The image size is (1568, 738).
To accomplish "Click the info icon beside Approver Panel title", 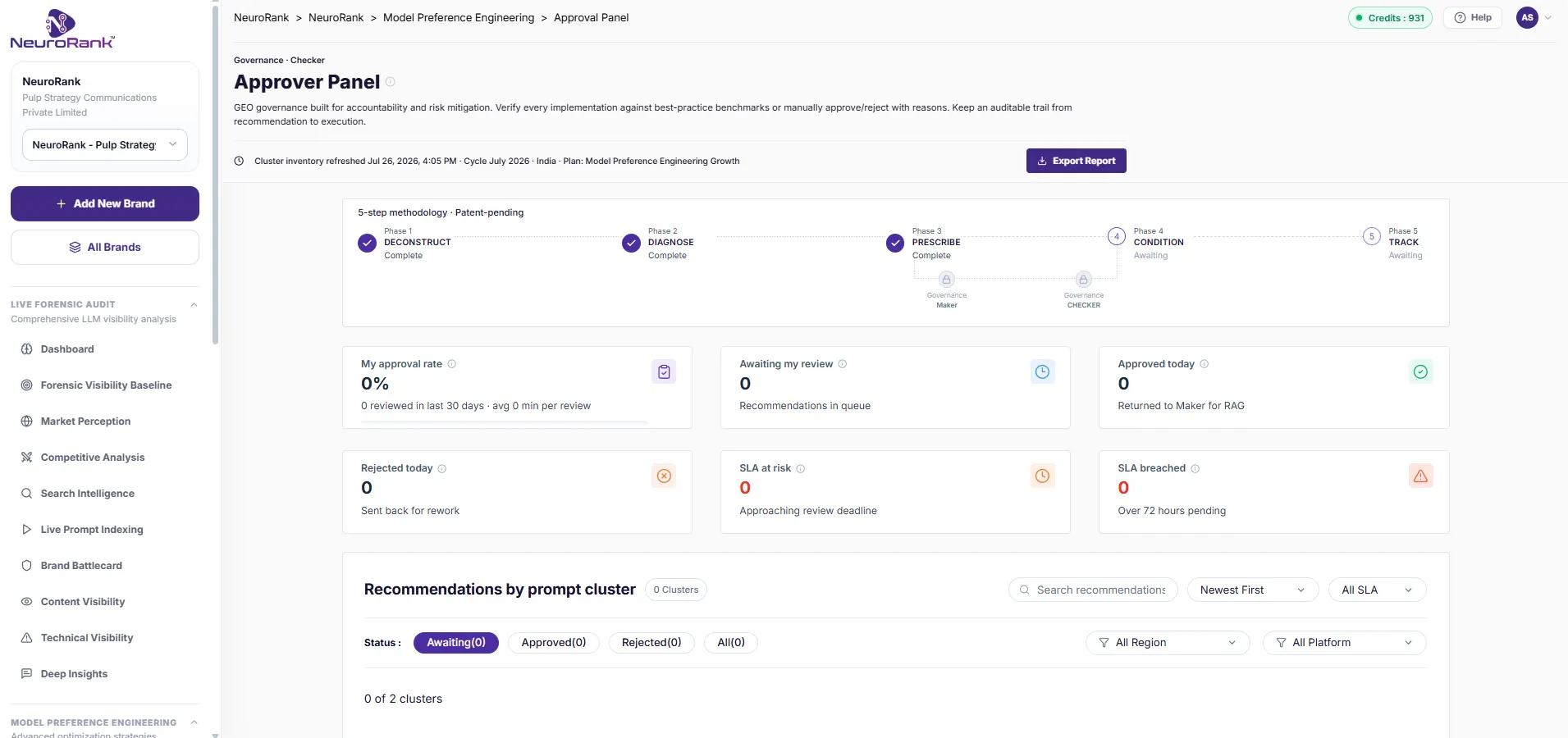I will (x=391, y=82).
